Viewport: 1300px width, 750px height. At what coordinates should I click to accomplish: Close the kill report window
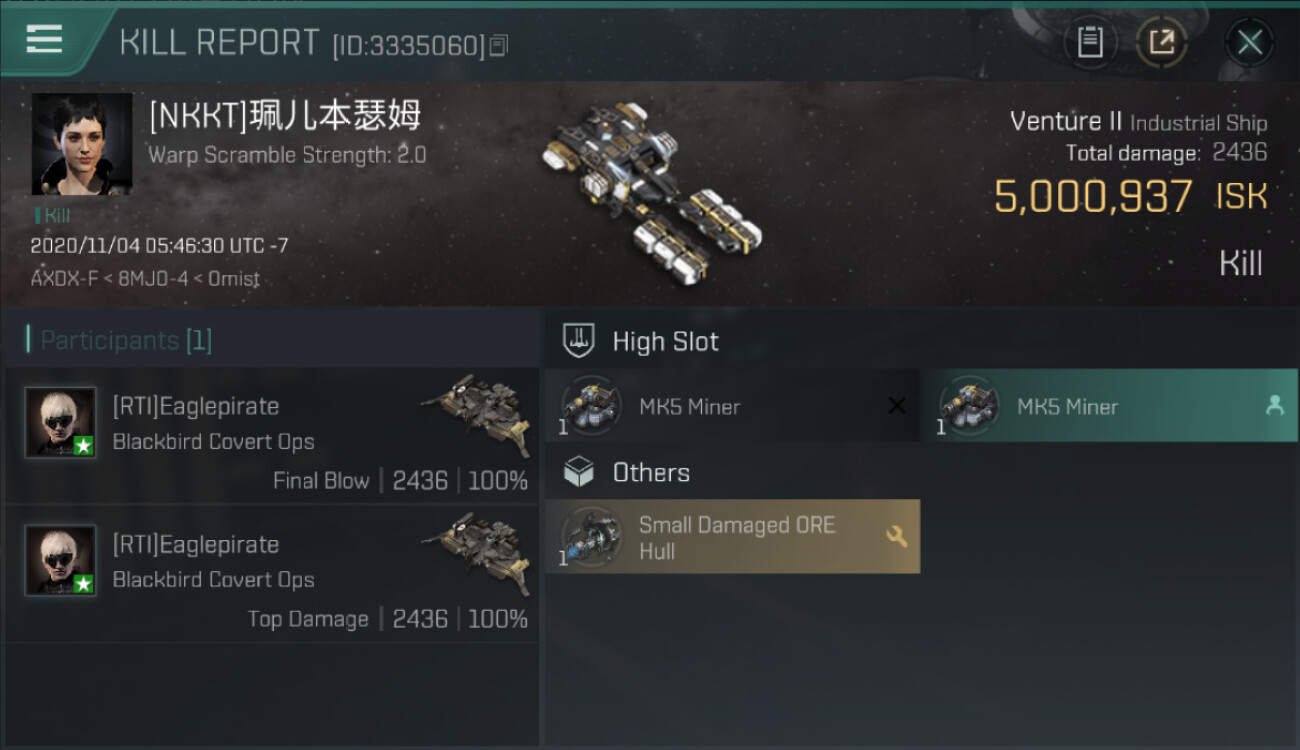tap(1249, 42)
